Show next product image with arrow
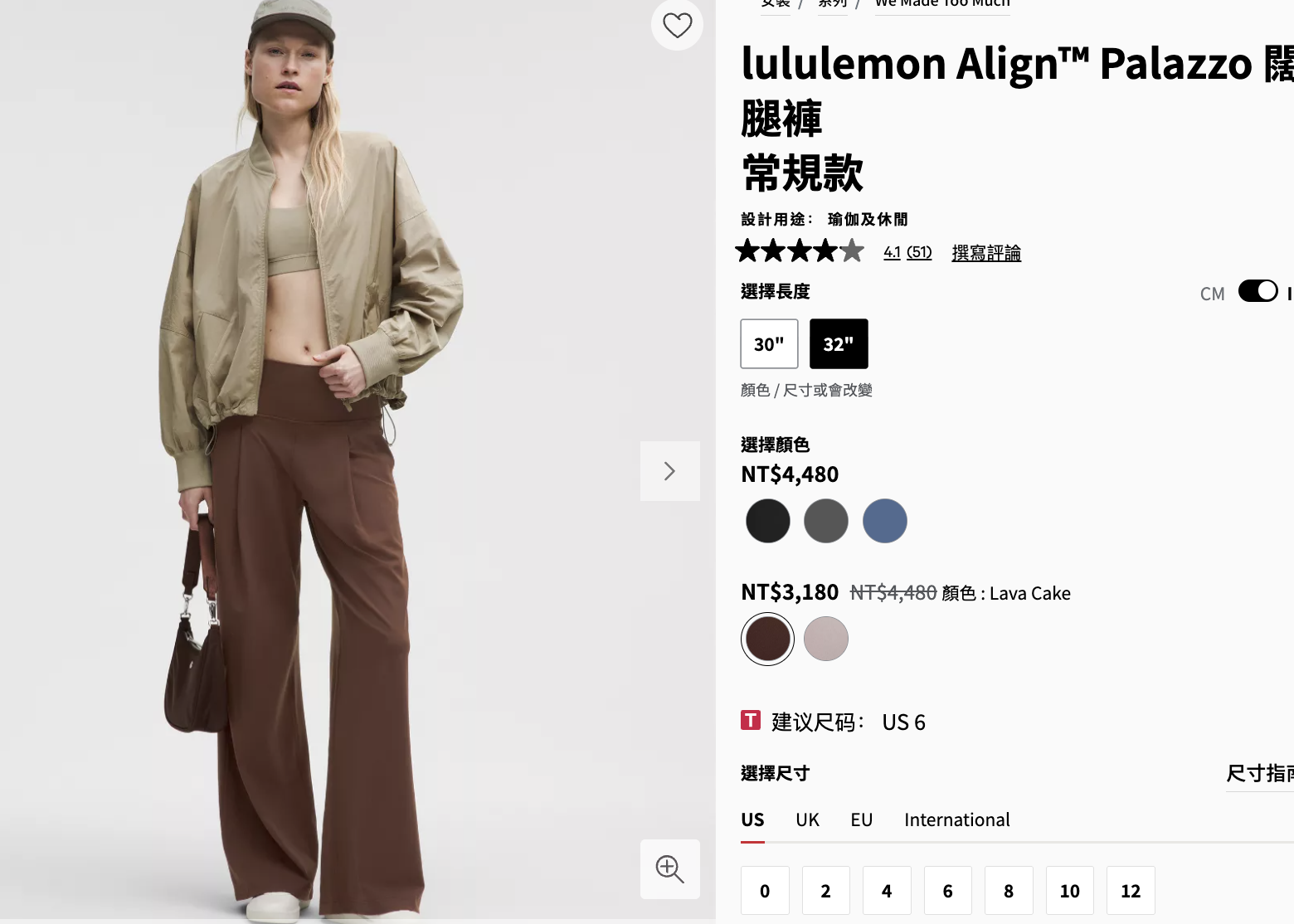Viewport: 1294px width, 924px height. (x=669, y=471)
